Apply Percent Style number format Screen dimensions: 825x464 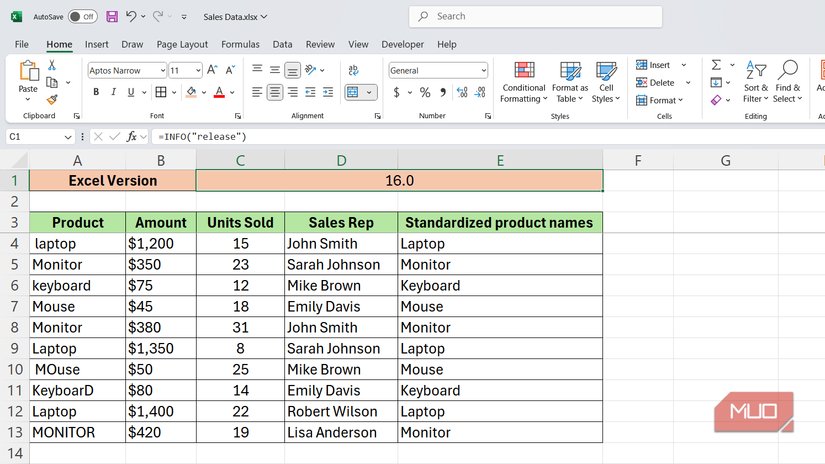click(x=425, y=92)
